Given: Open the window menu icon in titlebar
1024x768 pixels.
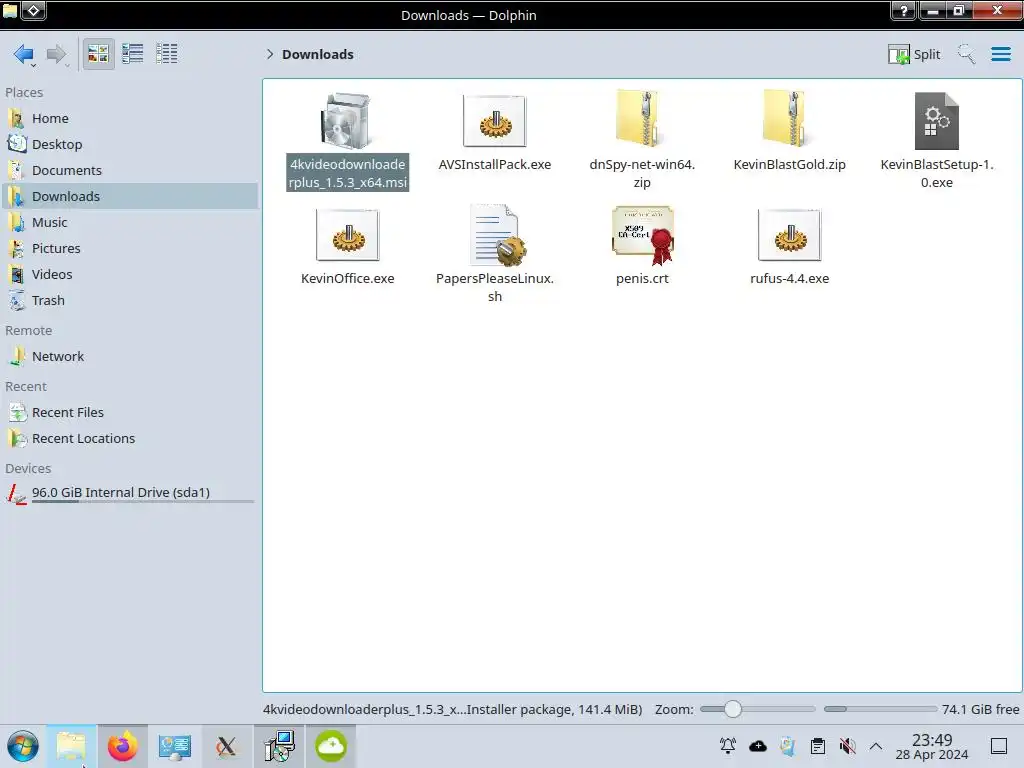Looking at the screenshot, I should (x=34, y=10).
